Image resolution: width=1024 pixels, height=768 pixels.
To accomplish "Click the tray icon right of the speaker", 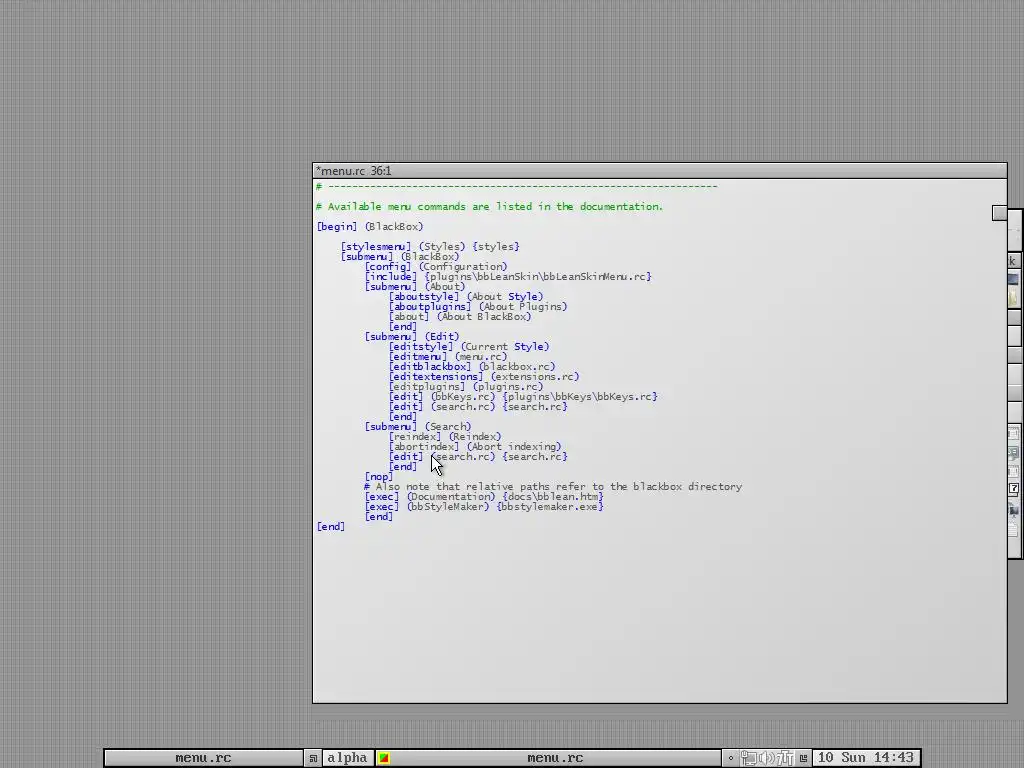I will click(x=785, y=758).
